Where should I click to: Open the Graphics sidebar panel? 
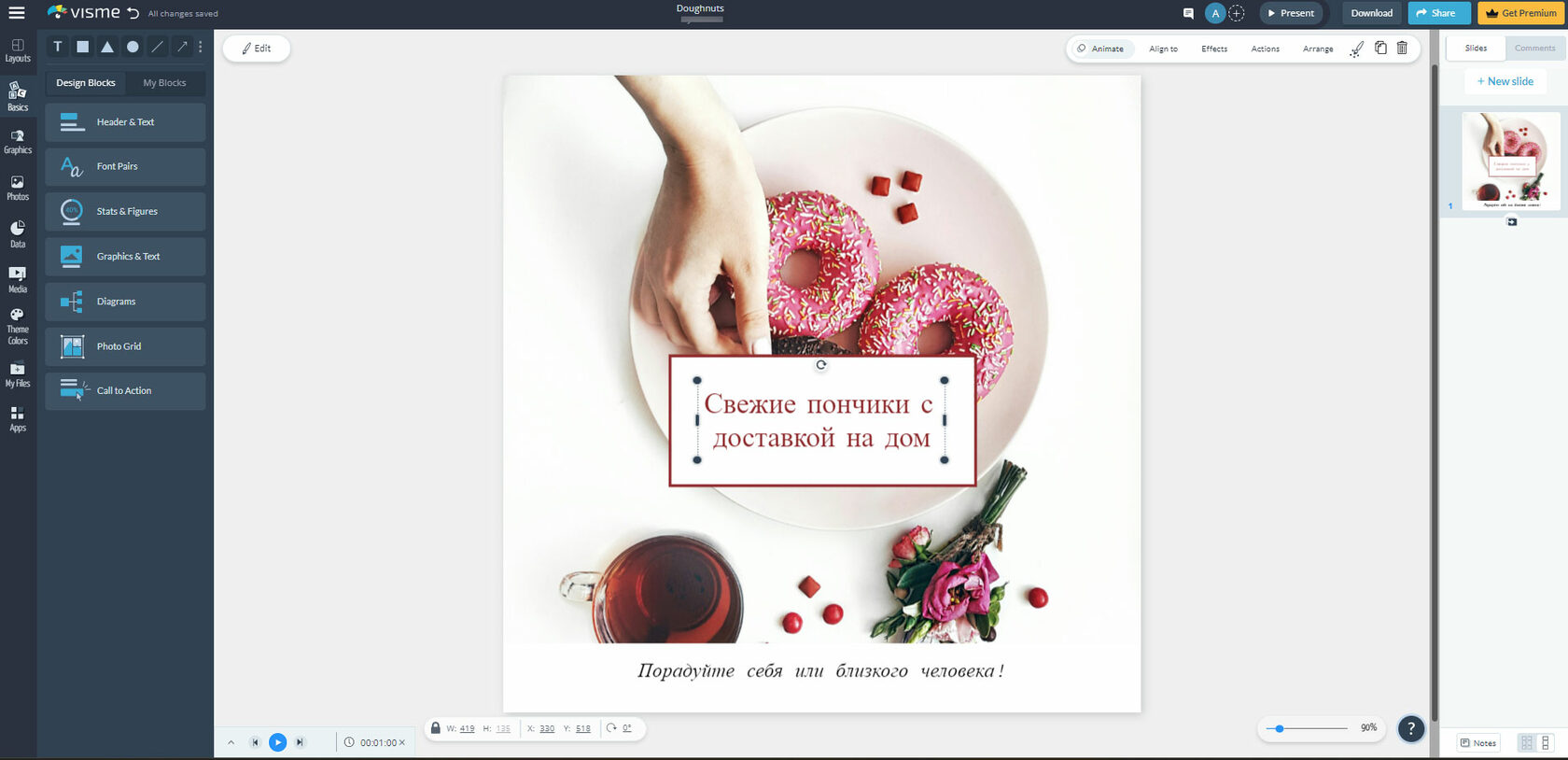tap(18, 142)
